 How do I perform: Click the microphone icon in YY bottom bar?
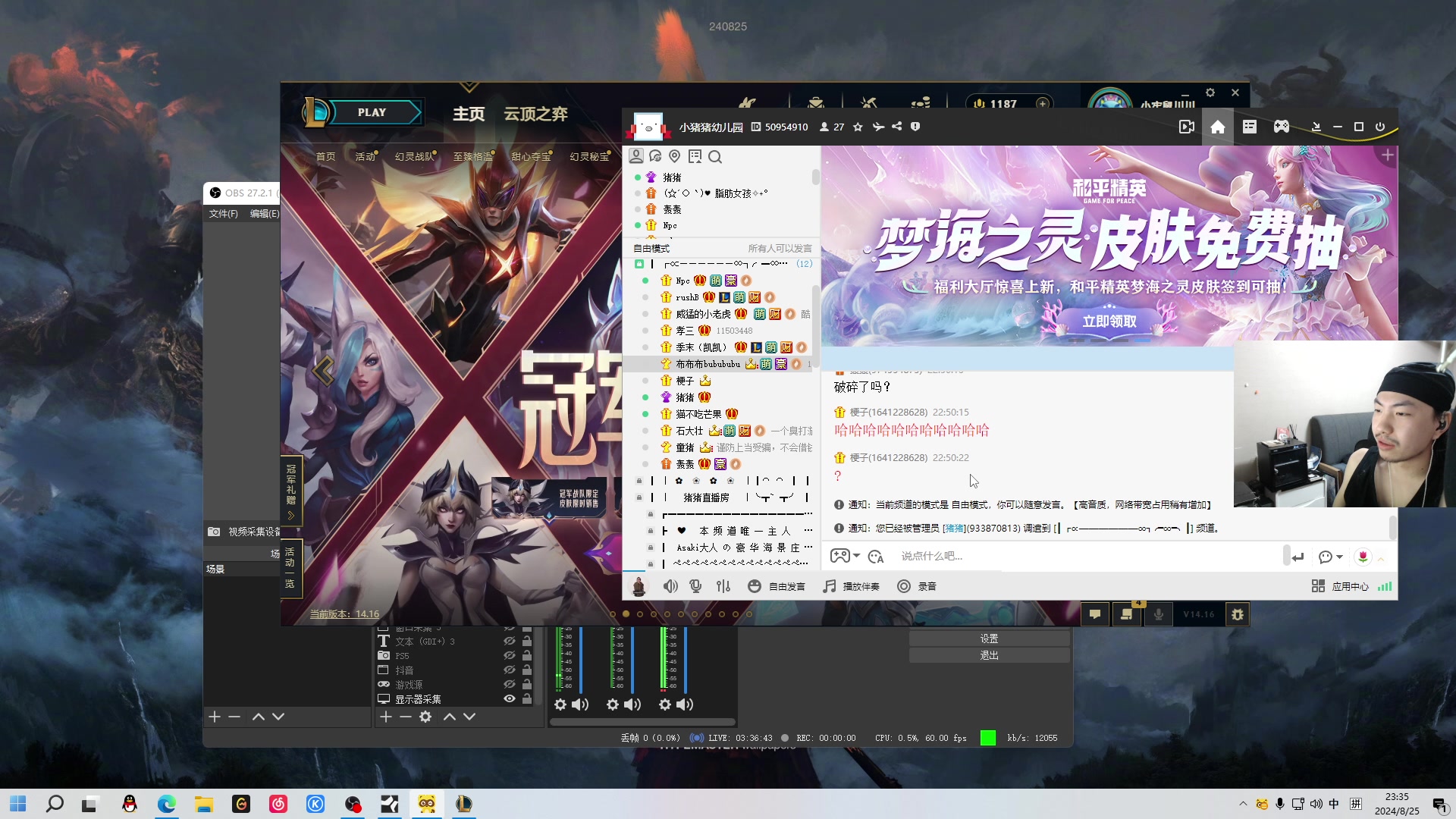point(695,586)
